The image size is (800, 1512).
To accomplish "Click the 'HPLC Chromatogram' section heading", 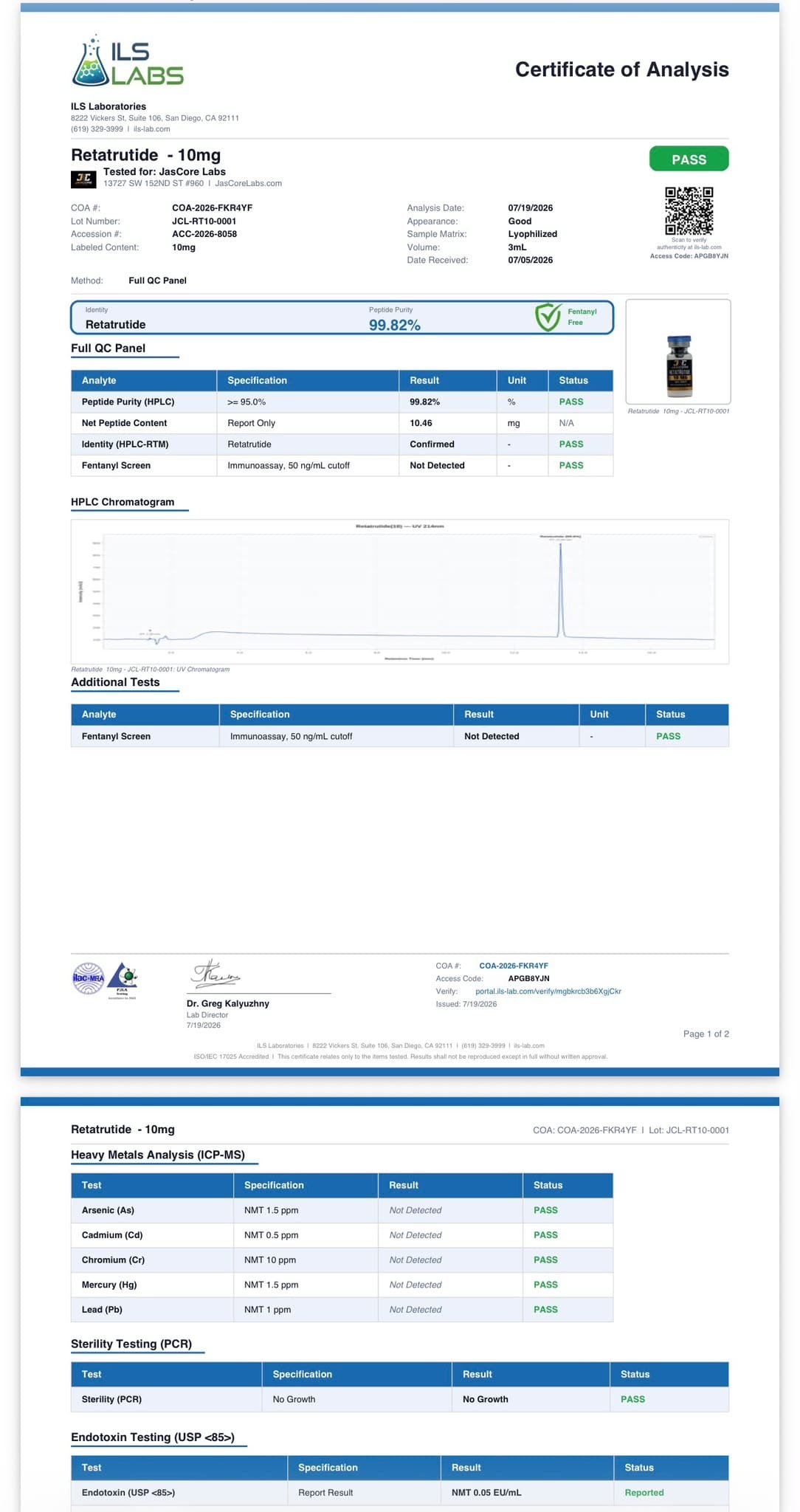I will pyautogui.click(x=123, y=502).
